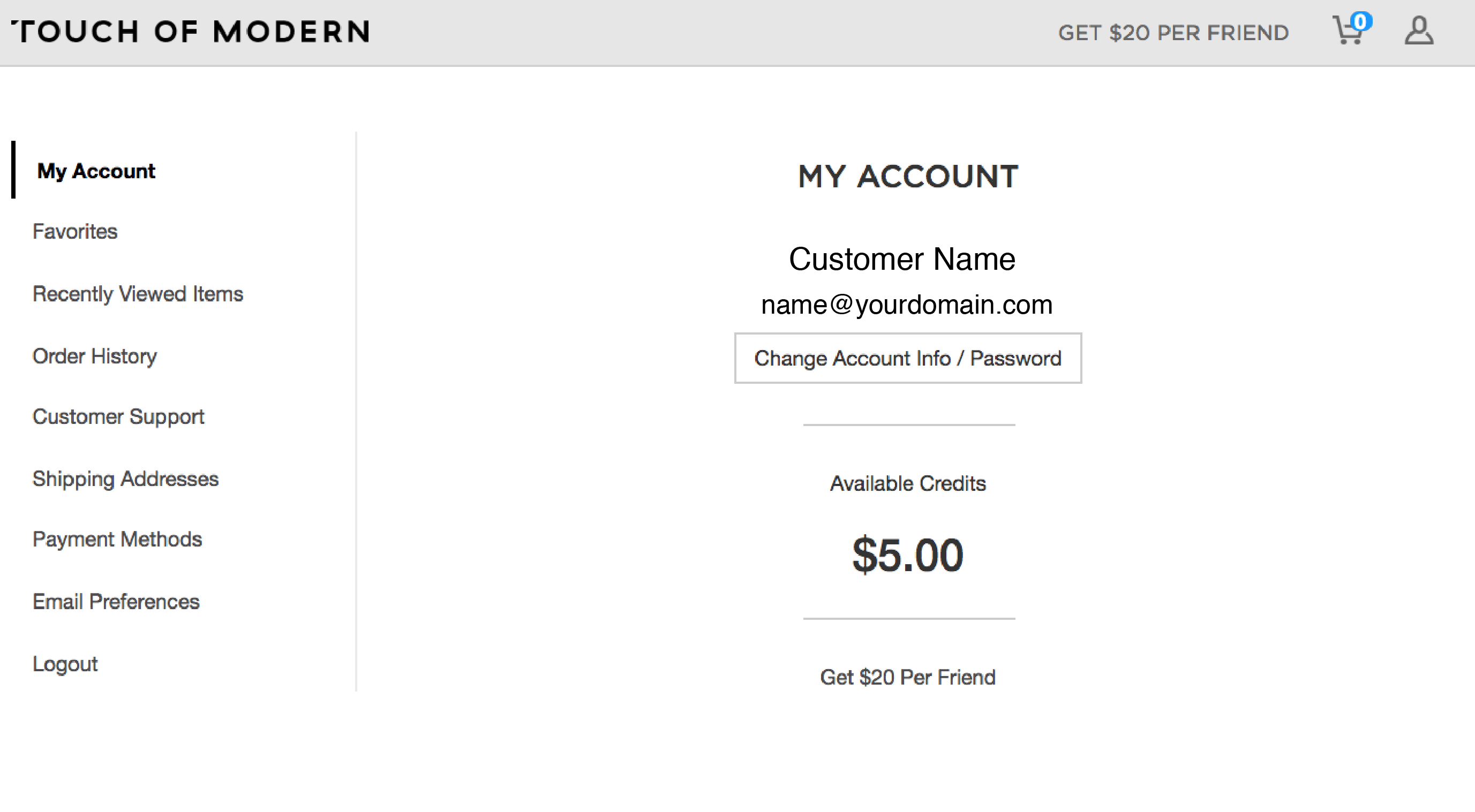Go to Customer Support
The image size is (1475, 812).
(x=118, y=416)
